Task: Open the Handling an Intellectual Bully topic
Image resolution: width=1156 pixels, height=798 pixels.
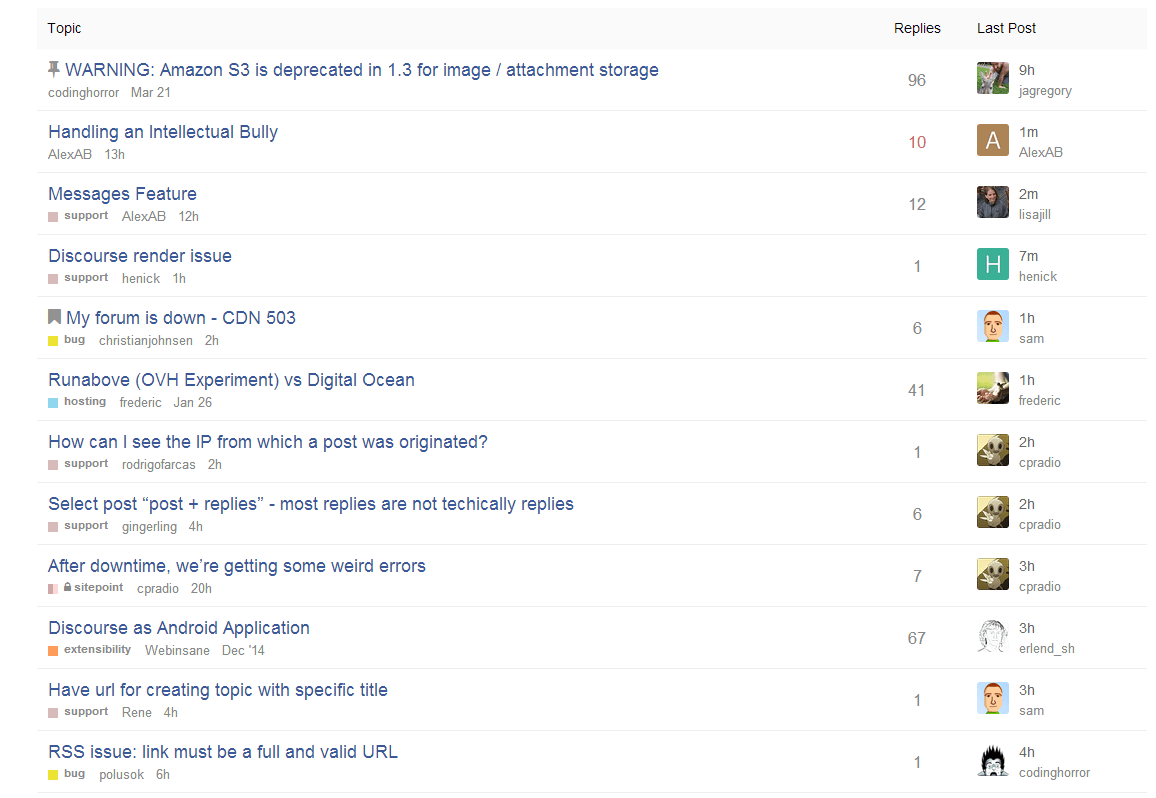Action: click(x=163, y=132)
